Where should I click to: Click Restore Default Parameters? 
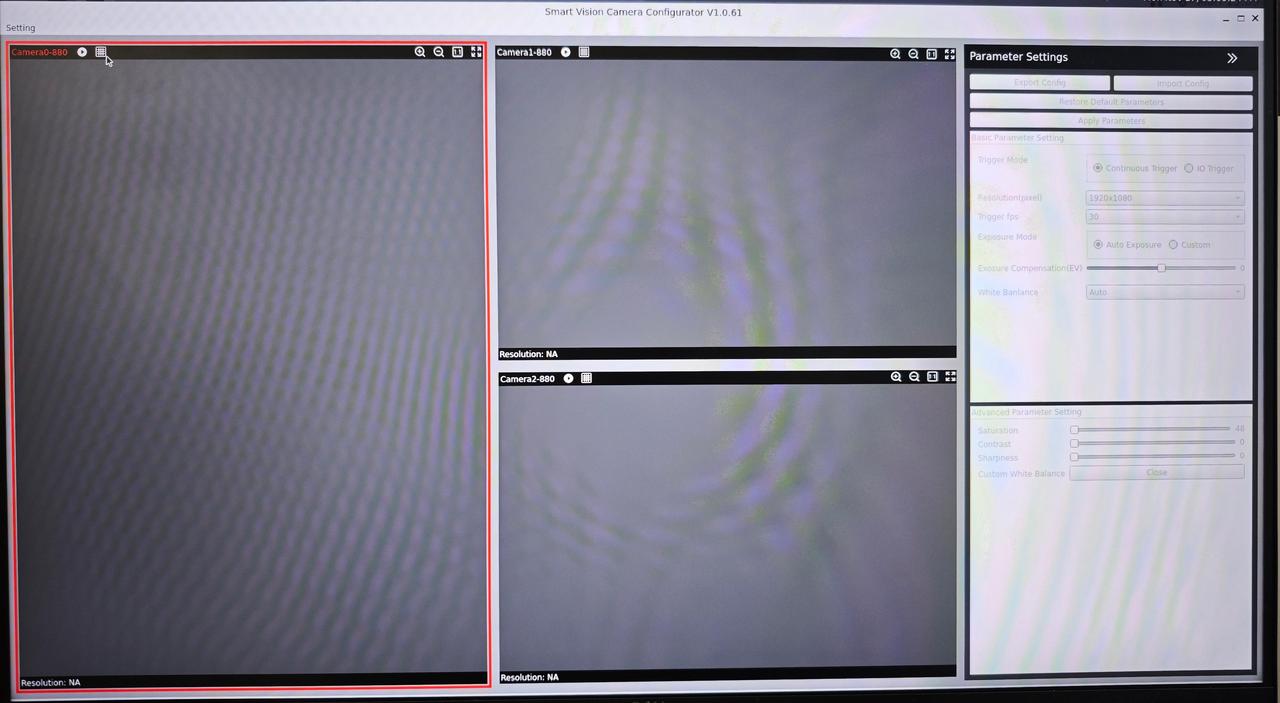[1110, 102]
